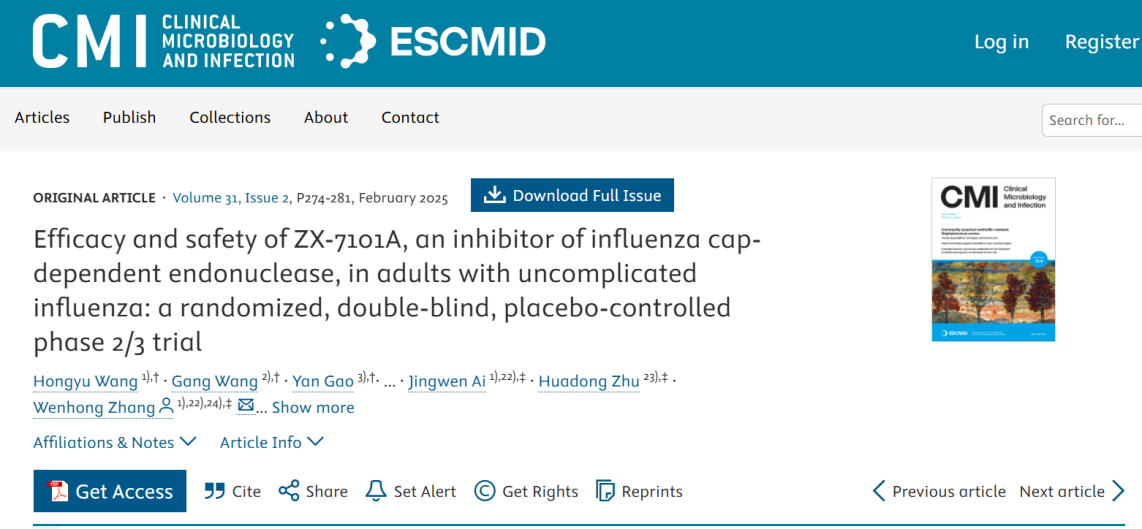Image resolution: width=1142 pixels, height=529 pixels.
Task: Click the Set Alert bell icon
Action: (x=376, y=491)
